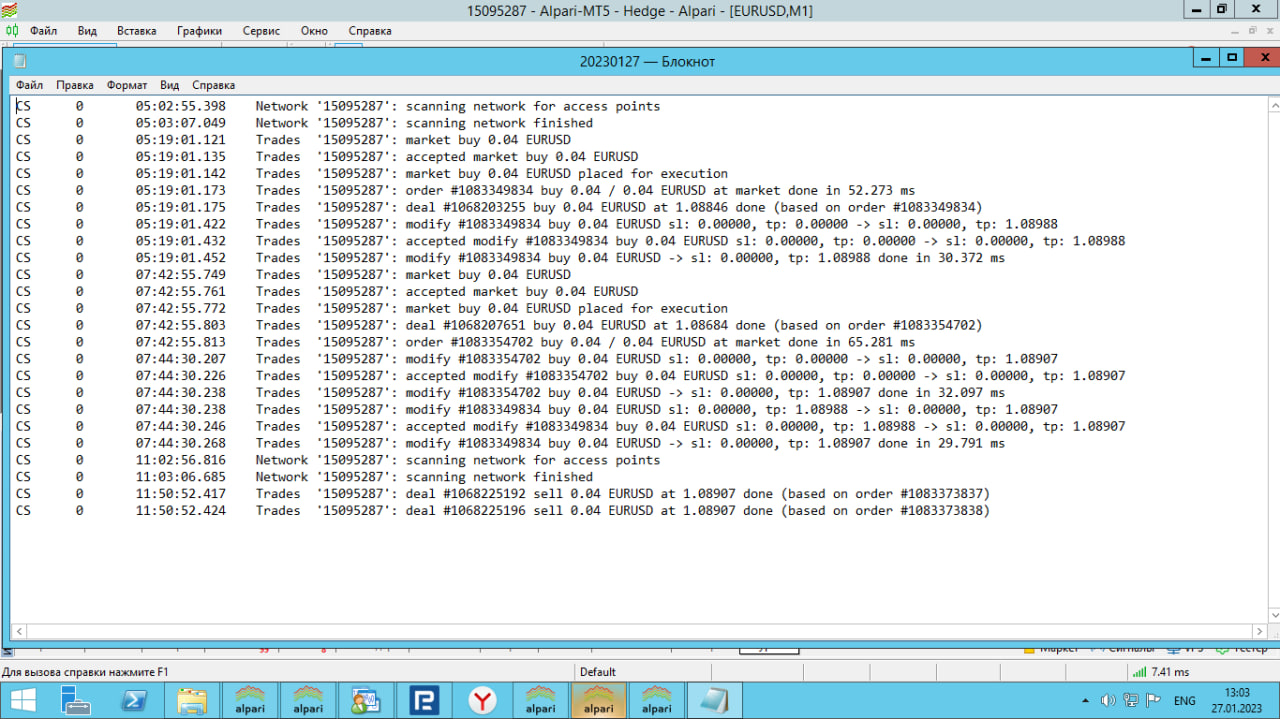Open the Формат menu in Notepad
Screen dimensions: 1280x719
pyautogui.click(x=127, y=85)
